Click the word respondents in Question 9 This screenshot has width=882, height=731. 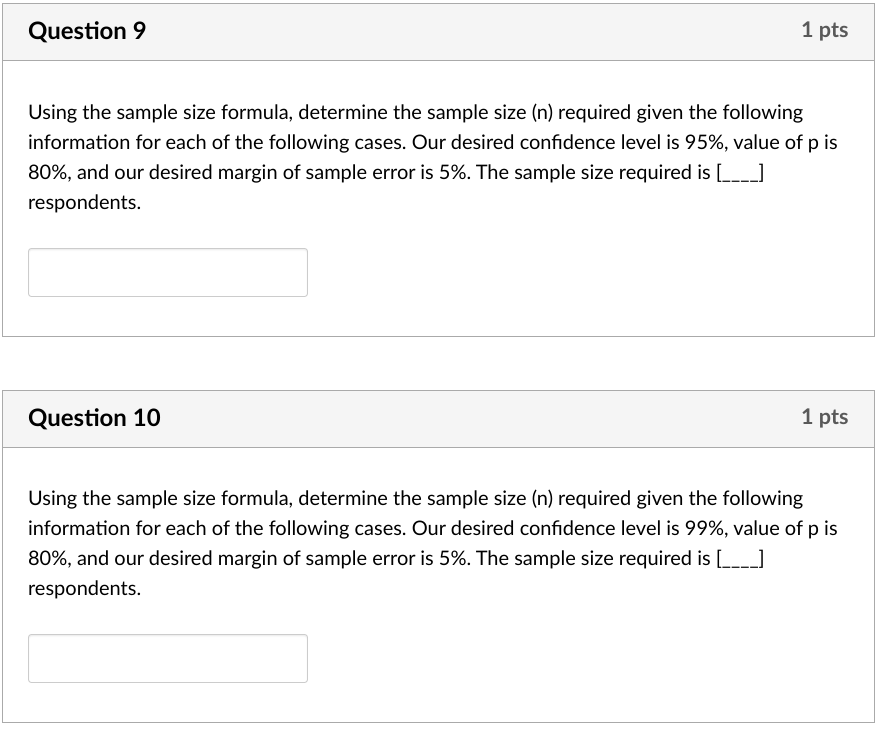(84, 201)
